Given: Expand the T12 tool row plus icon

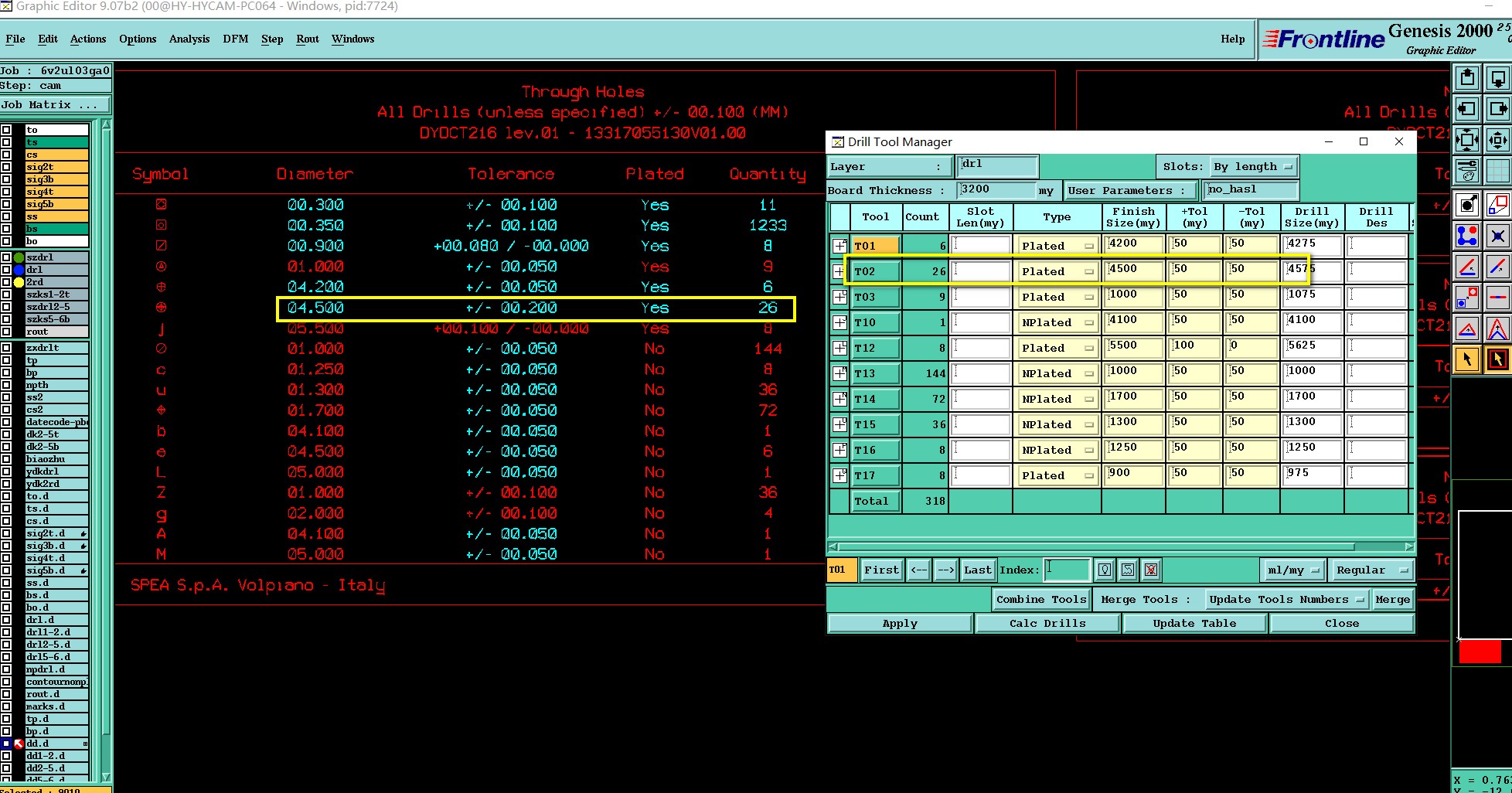Looking at the screenshot, I should [839, 348].
